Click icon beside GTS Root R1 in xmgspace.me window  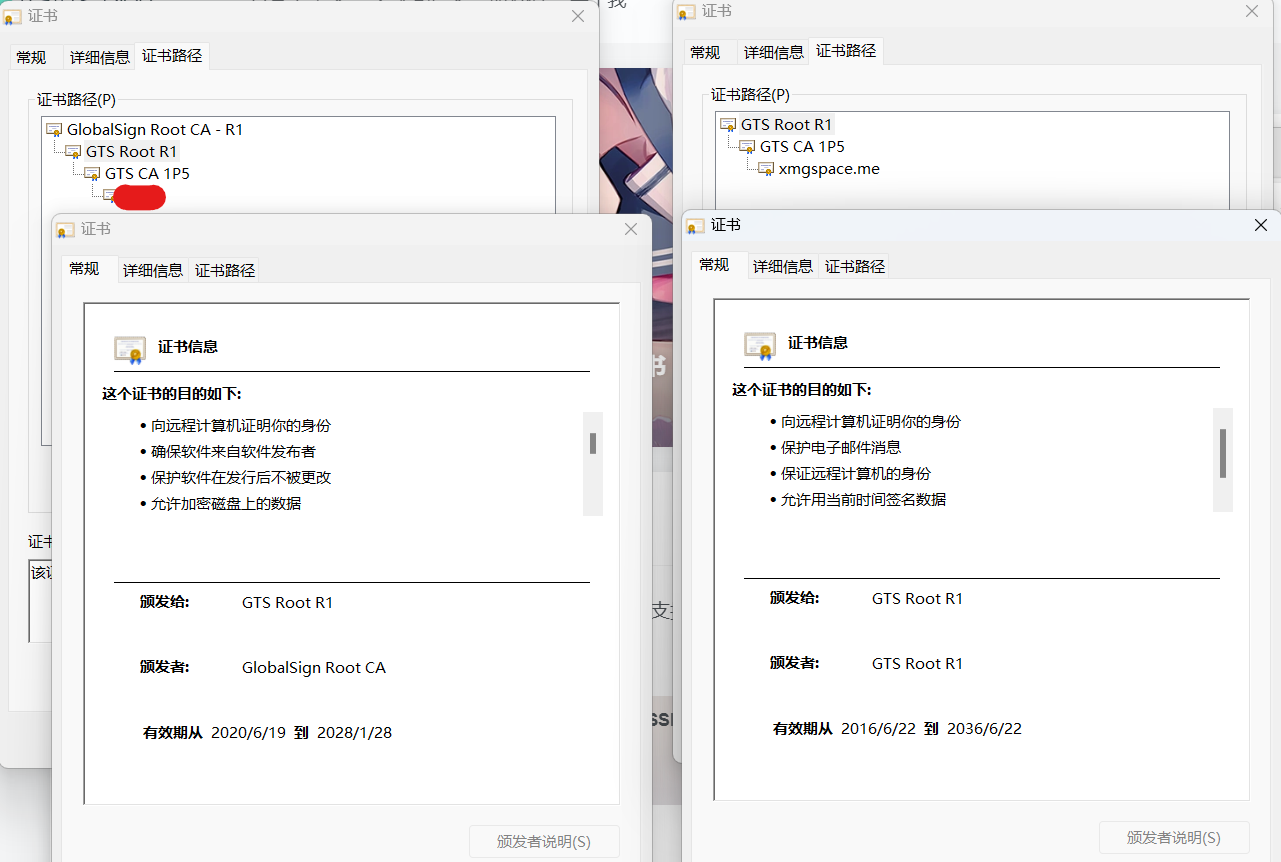[x=728, y=125]
